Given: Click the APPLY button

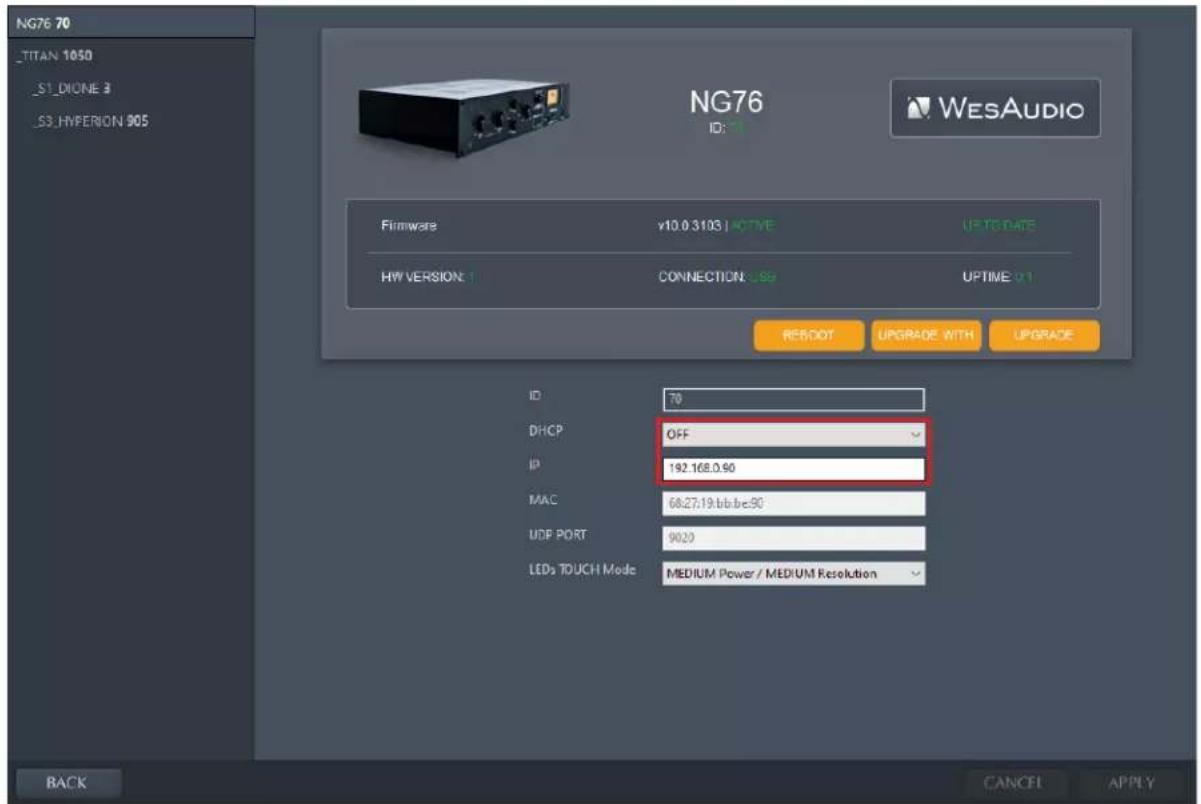Looking at the screenshot, I should pyautogui.click(x=1131, y=783).
